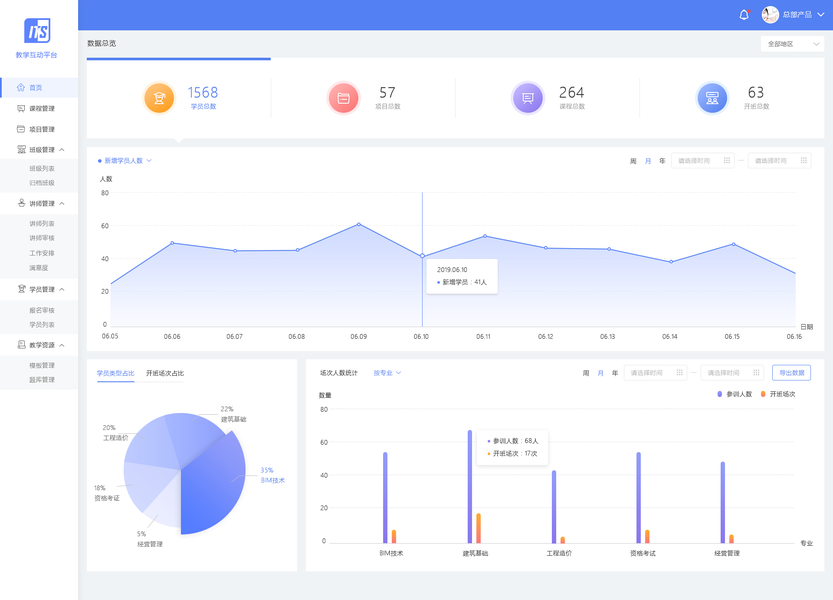This screenshot has width=833, height=600.
Task: Click the purple 课程总数 circle icon
Action: pos(528,98)
